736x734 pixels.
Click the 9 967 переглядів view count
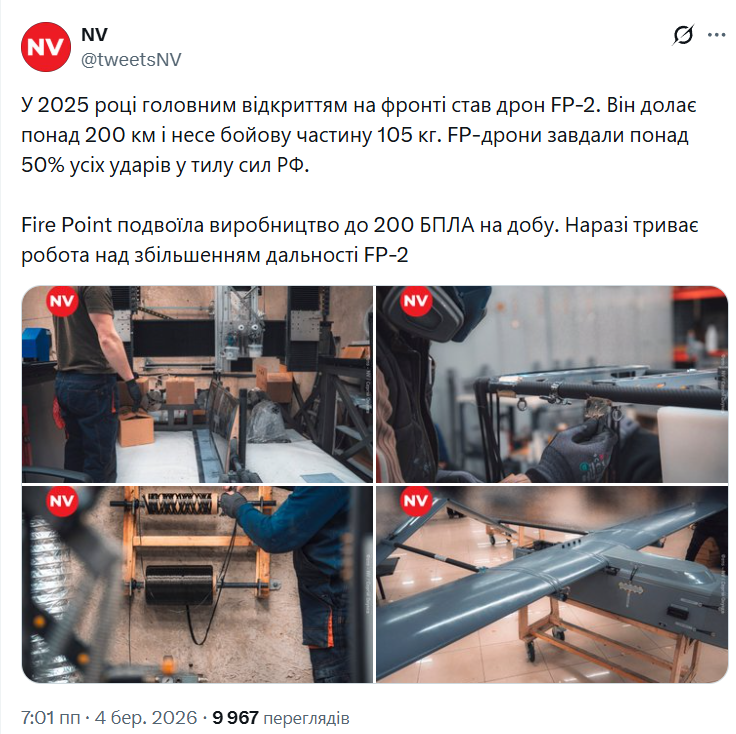coord(281,718)
